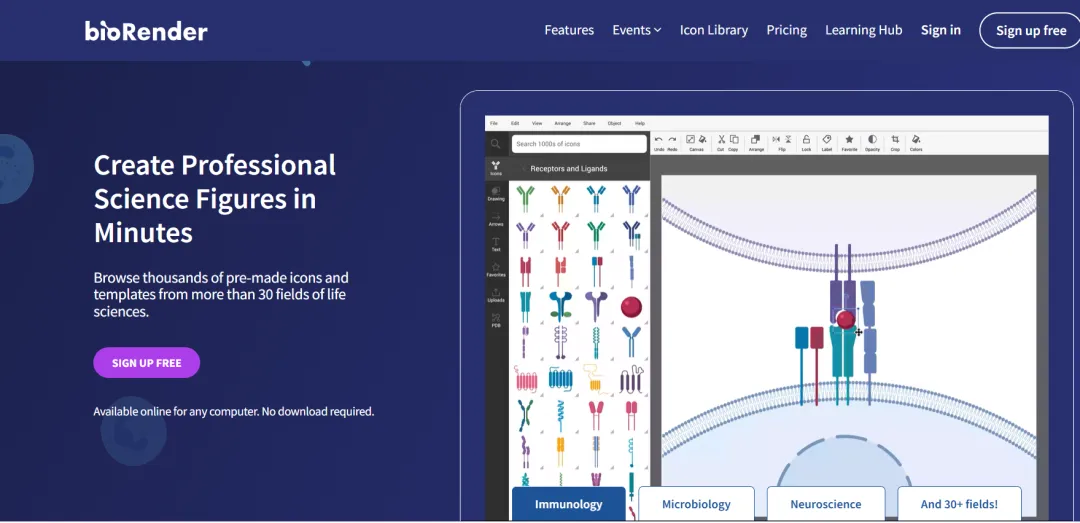Select the Crop tool

coord(895,142)
